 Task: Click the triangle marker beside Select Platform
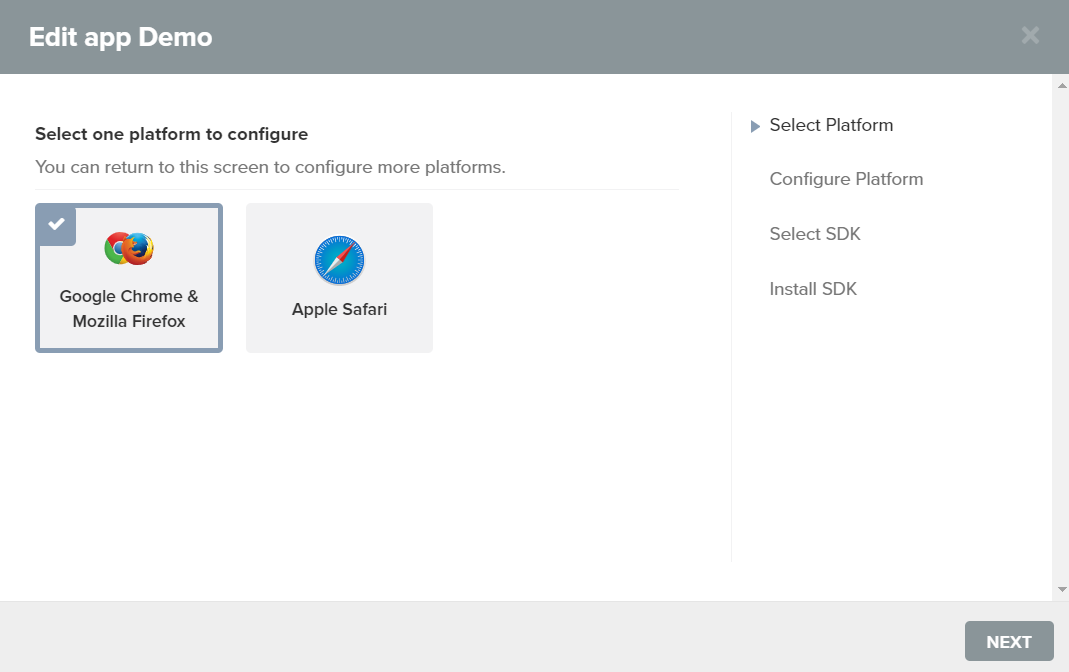click(756, 126)
